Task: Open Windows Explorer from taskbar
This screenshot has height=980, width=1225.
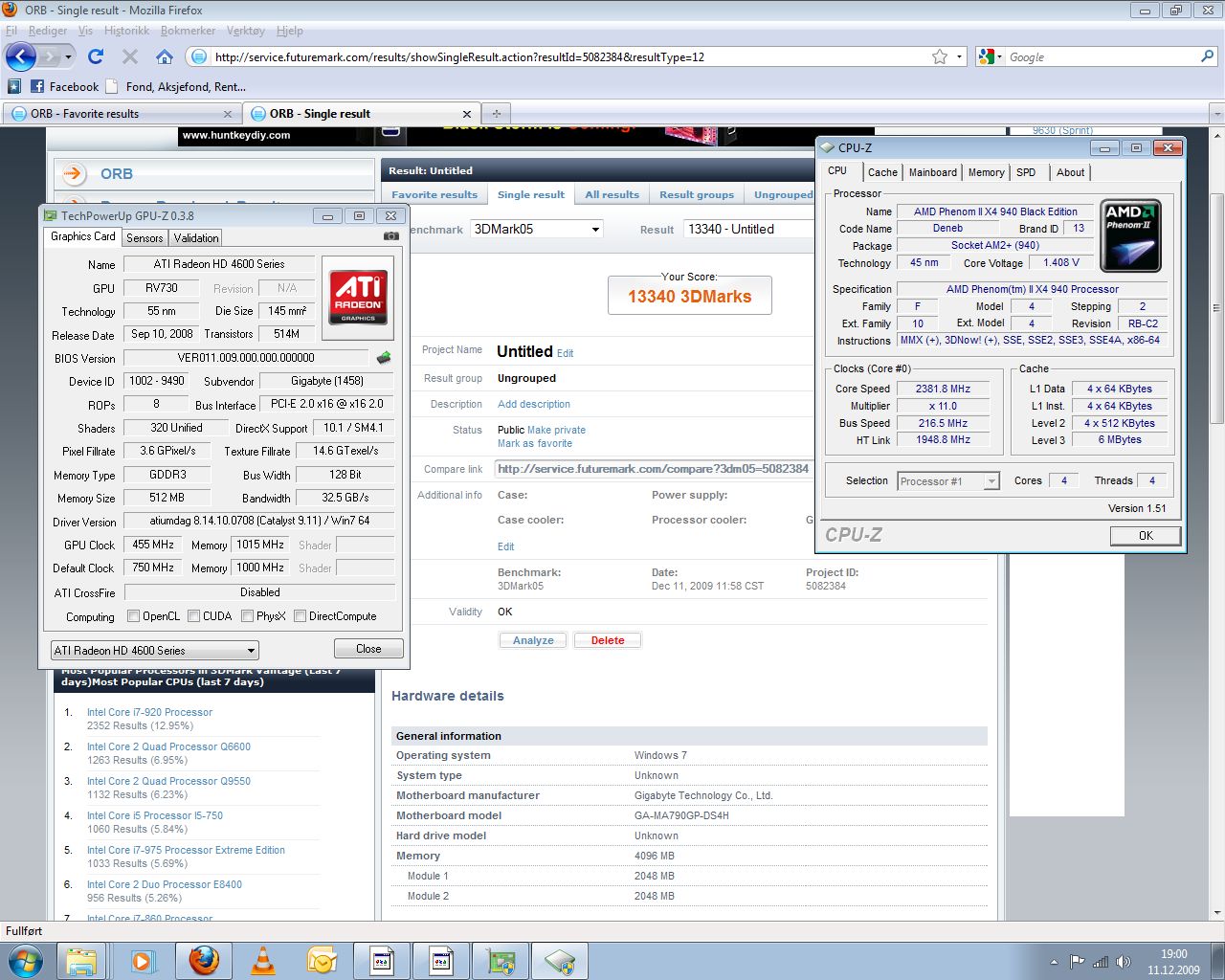Action: [81, 961]
